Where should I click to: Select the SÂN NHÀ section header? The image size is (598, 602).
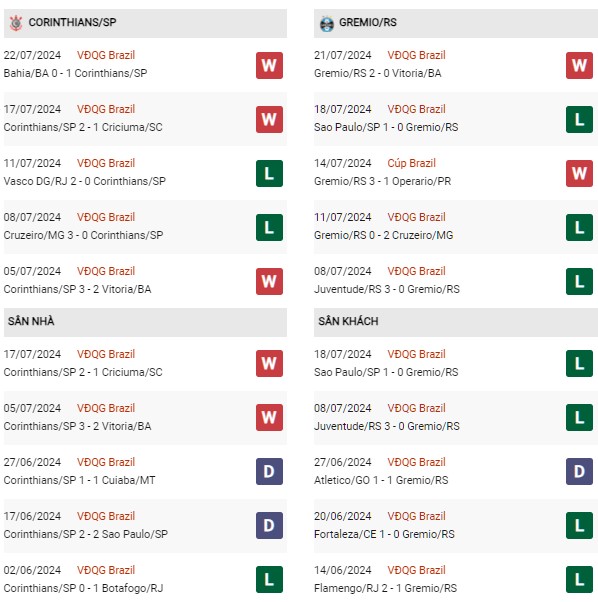tap(145, 322)
